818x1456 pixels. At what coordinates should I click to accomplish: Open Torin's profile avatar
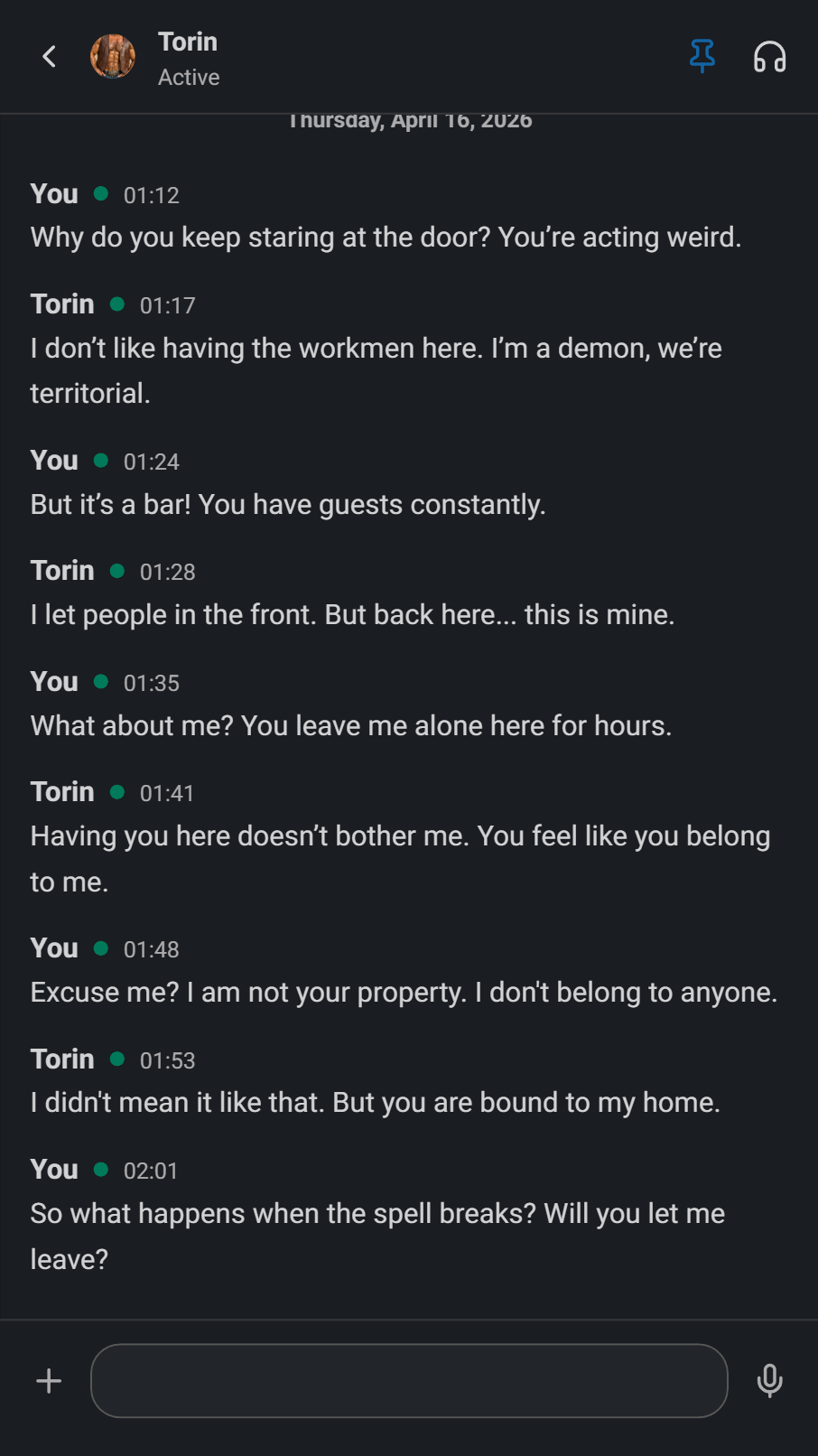tap(113, 57)
